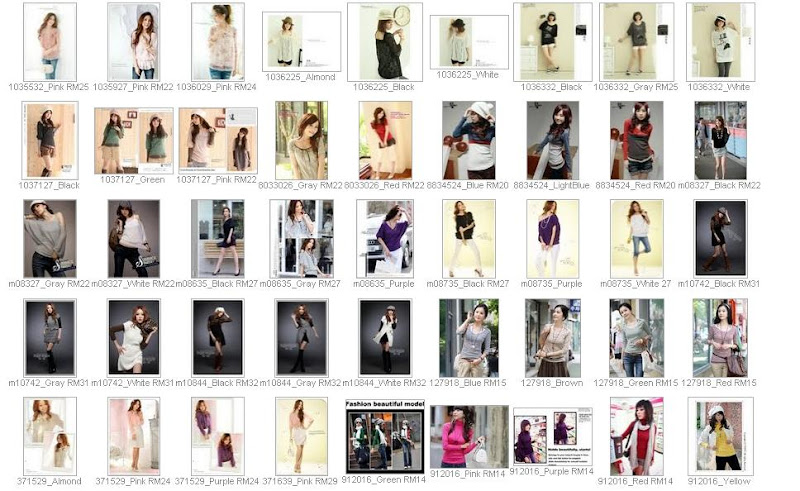Screen dimensions: 800x491
Task: Click the 1036225_White file name label
Action: pyautogui.click(x=467, y=75)
